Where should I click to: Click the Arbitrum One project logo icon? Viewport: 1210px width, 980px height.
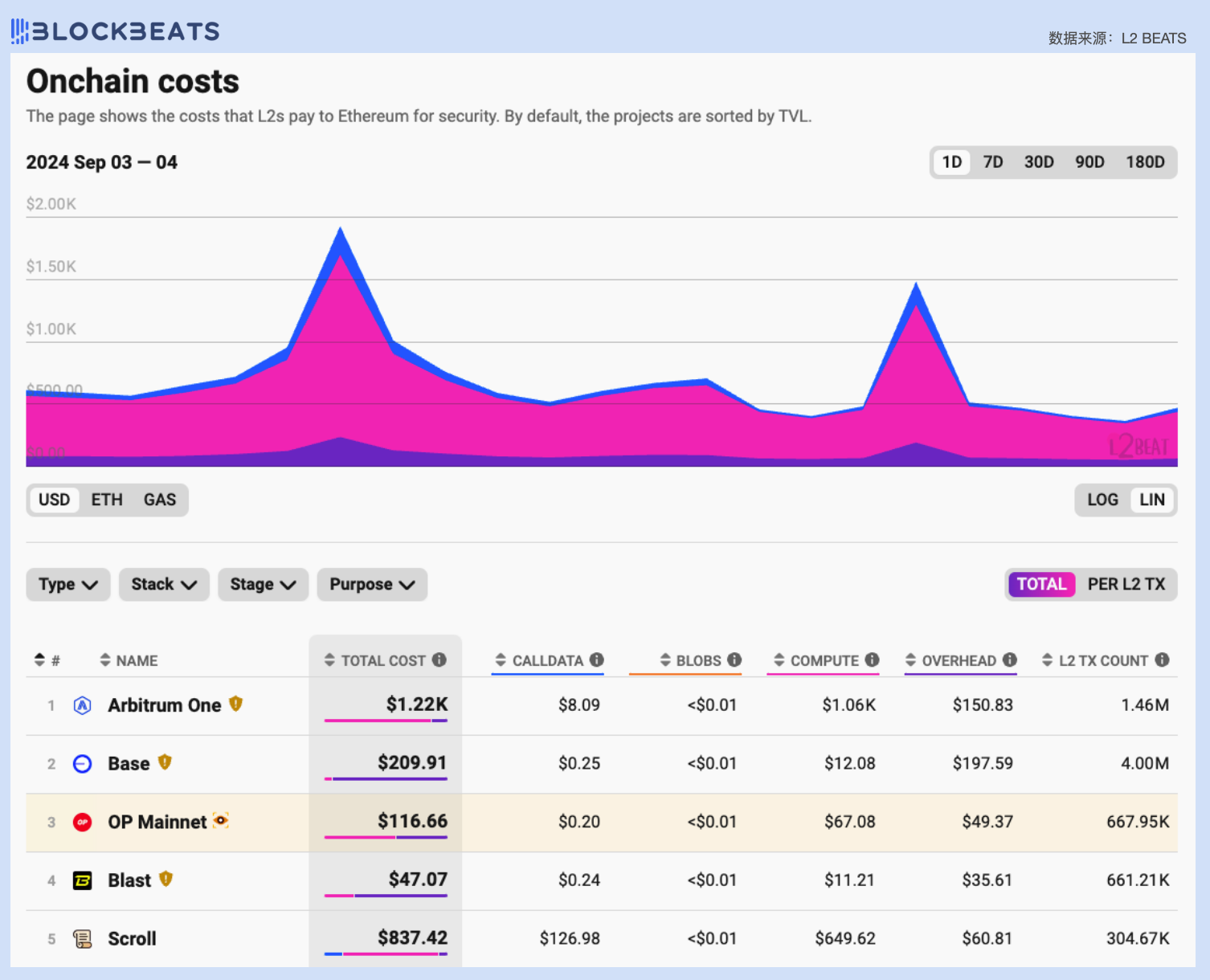pyautogui.click(x=82, y=705)
